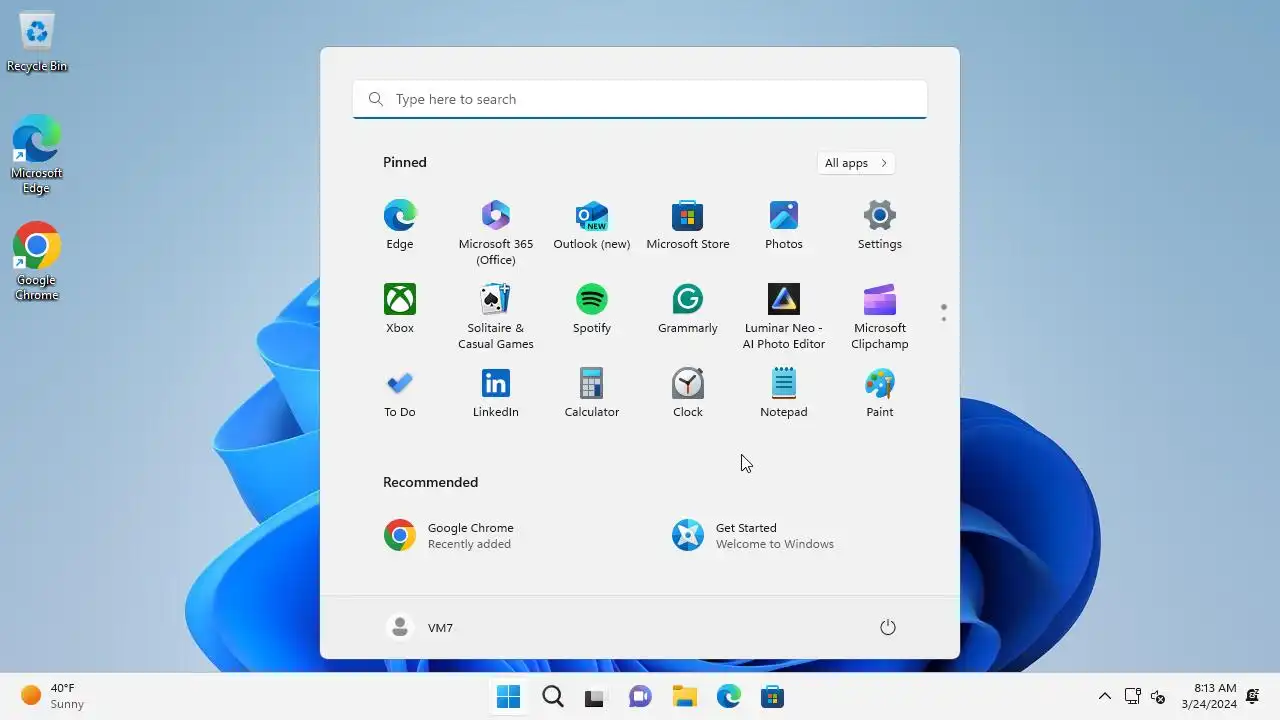1280x720 pixels.
Task: Open notification center bell icon
Action: (x=1252, y=696)
